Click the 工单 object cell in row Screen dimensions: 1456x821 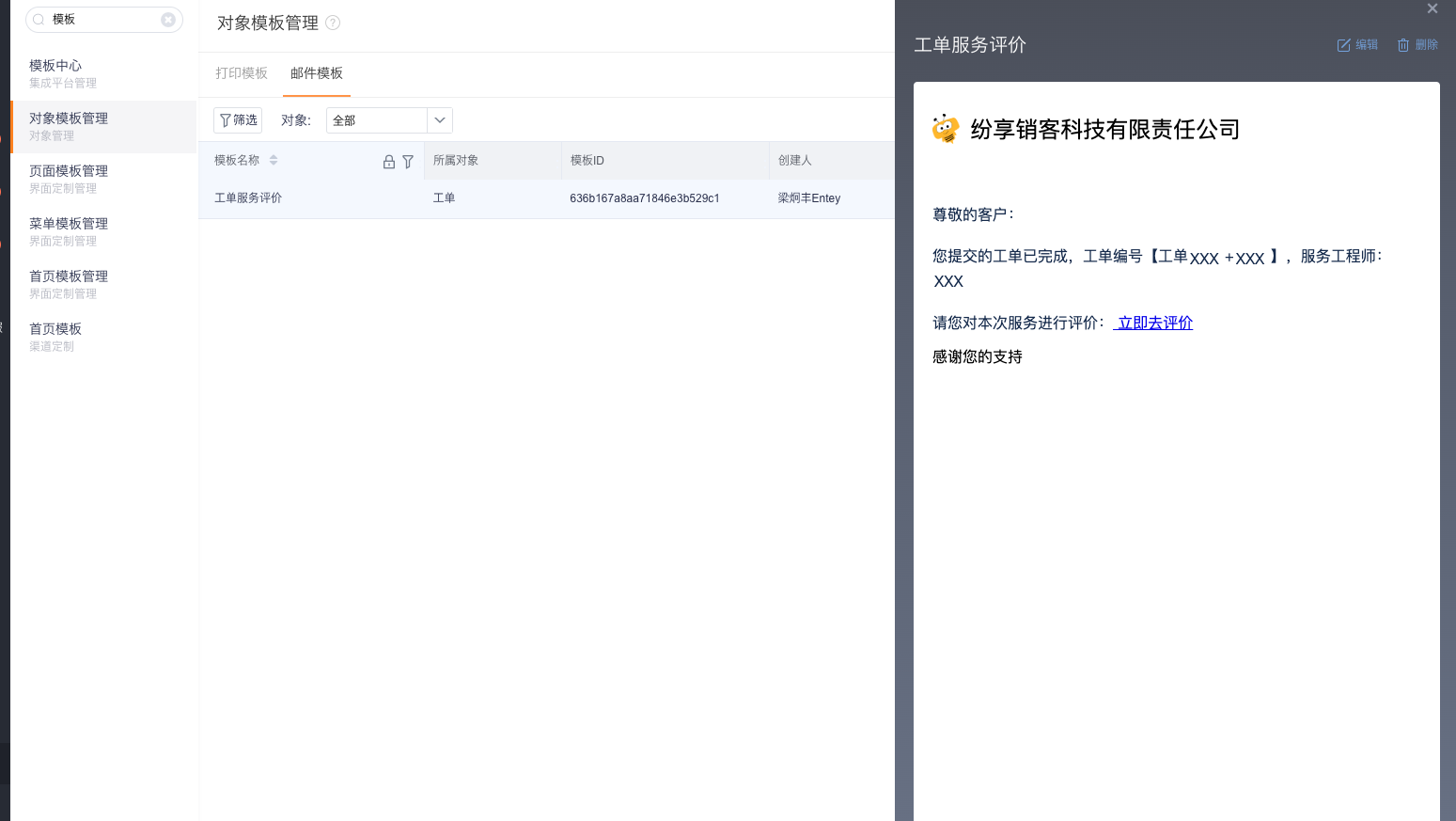[x=444, y=198]
